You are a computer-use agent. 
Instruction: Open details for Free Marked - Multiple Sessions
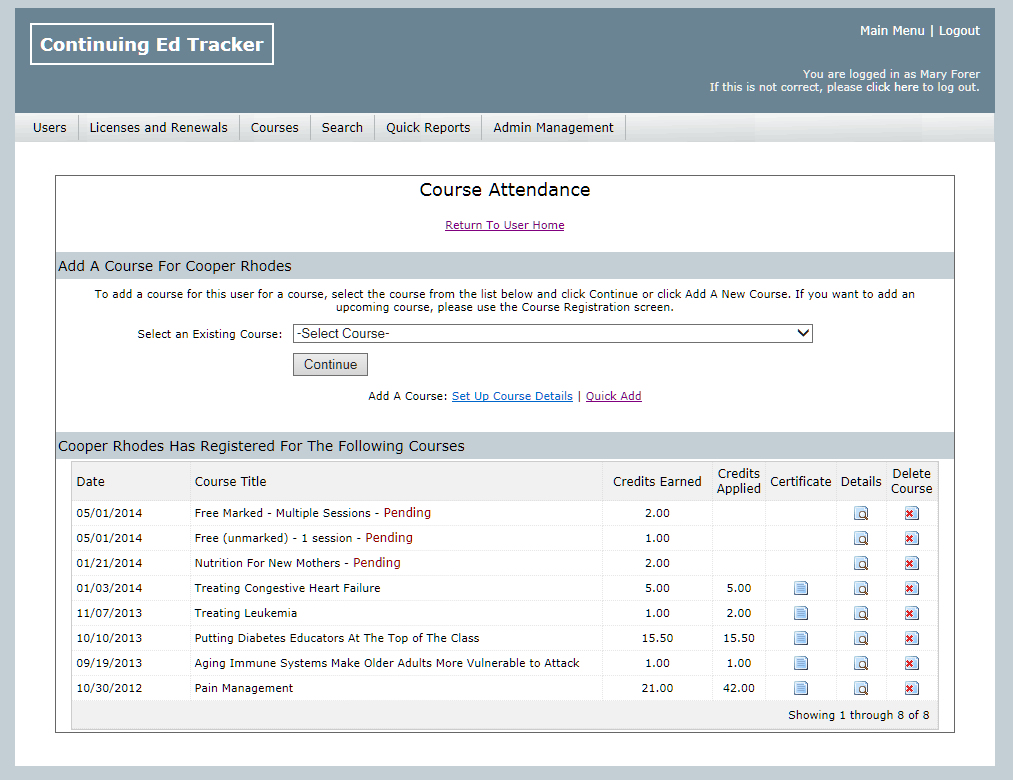[861, 513]
